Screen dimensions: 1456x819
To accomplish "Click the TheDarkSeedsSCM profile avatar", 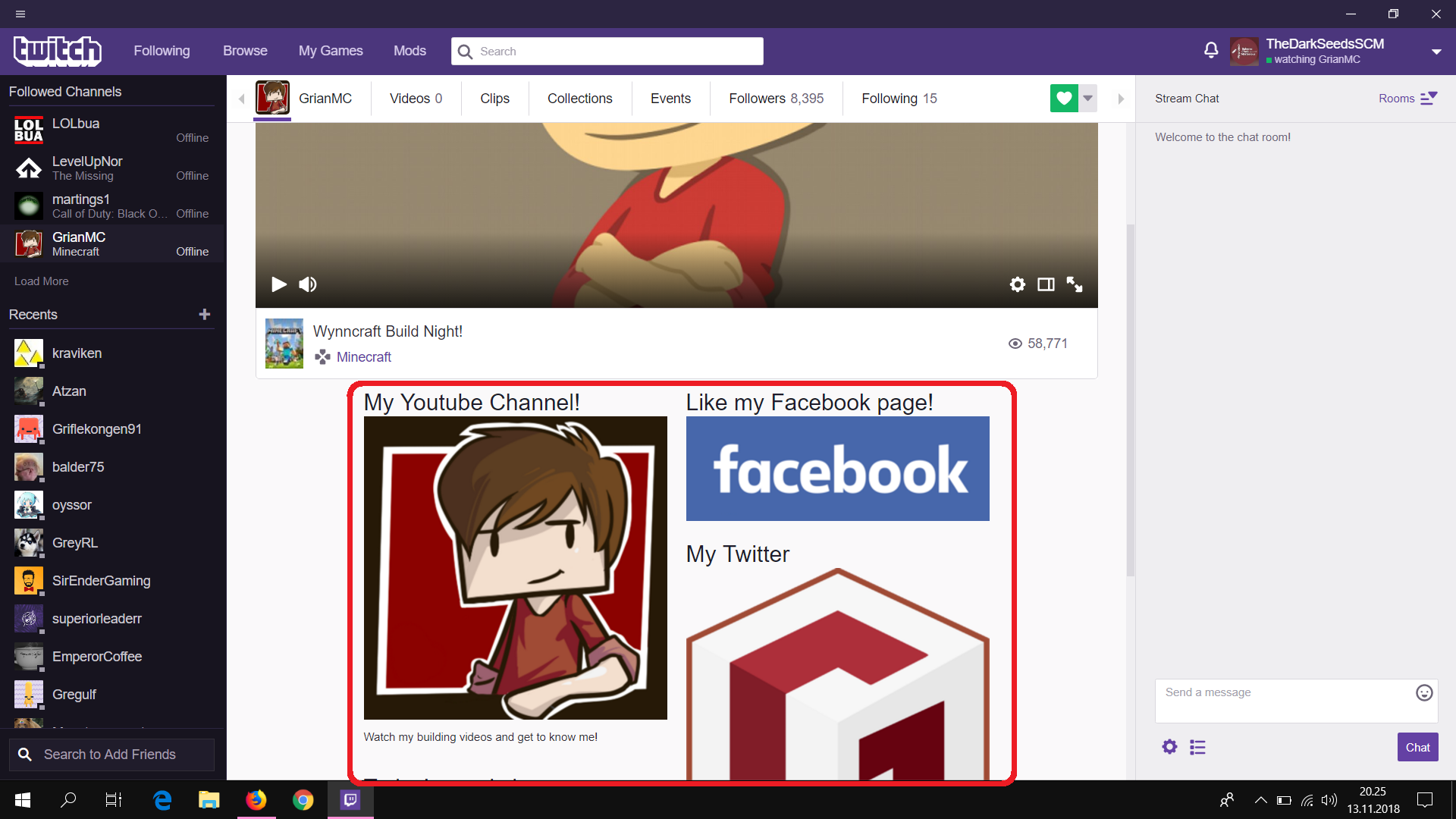I will tap(1244, 52).
